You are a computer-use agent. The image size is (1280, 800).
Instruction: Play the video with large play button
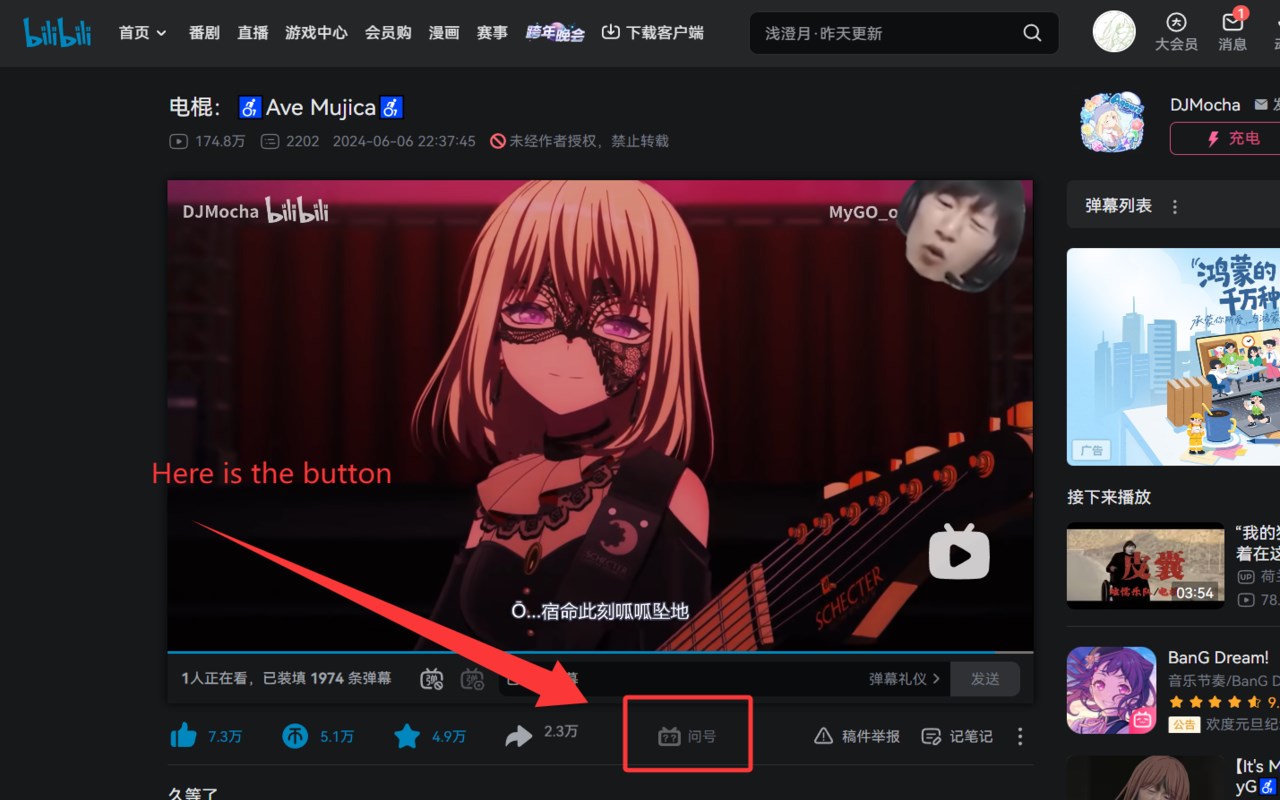(959, 552)
